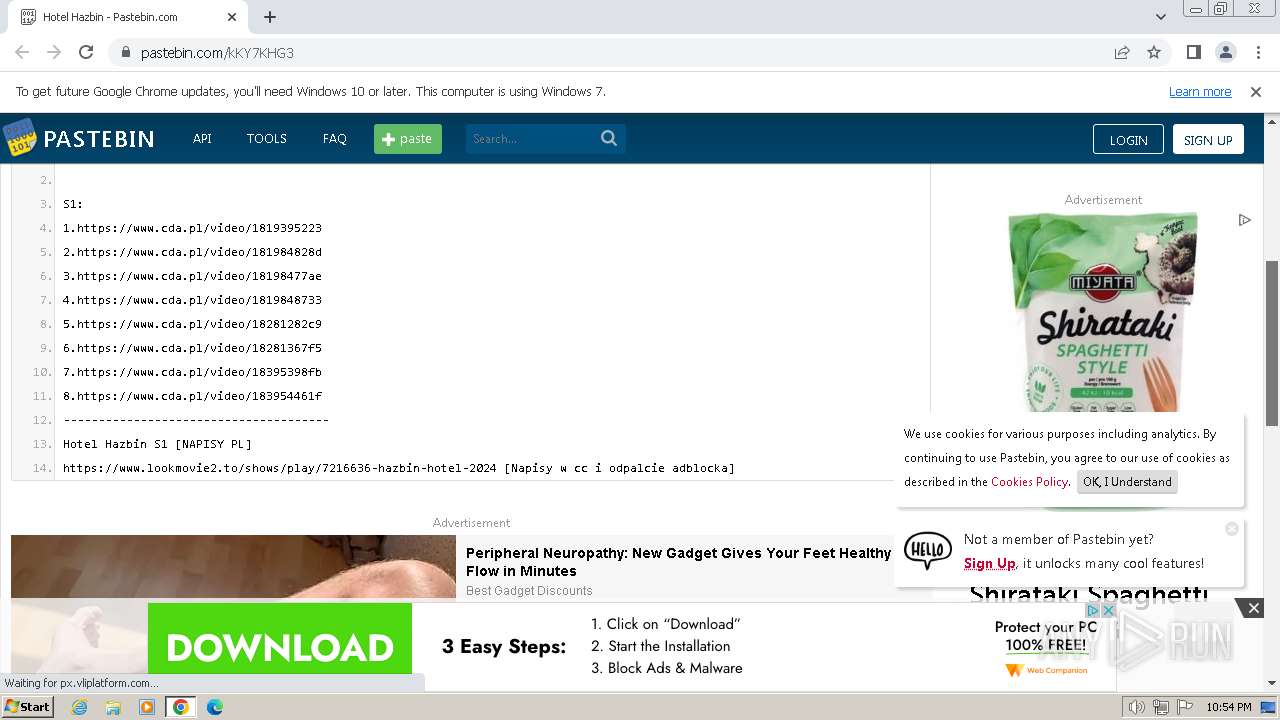
Task: Click the Peripheral Neuropathy ad photo
Action: [x=233, y=567]
